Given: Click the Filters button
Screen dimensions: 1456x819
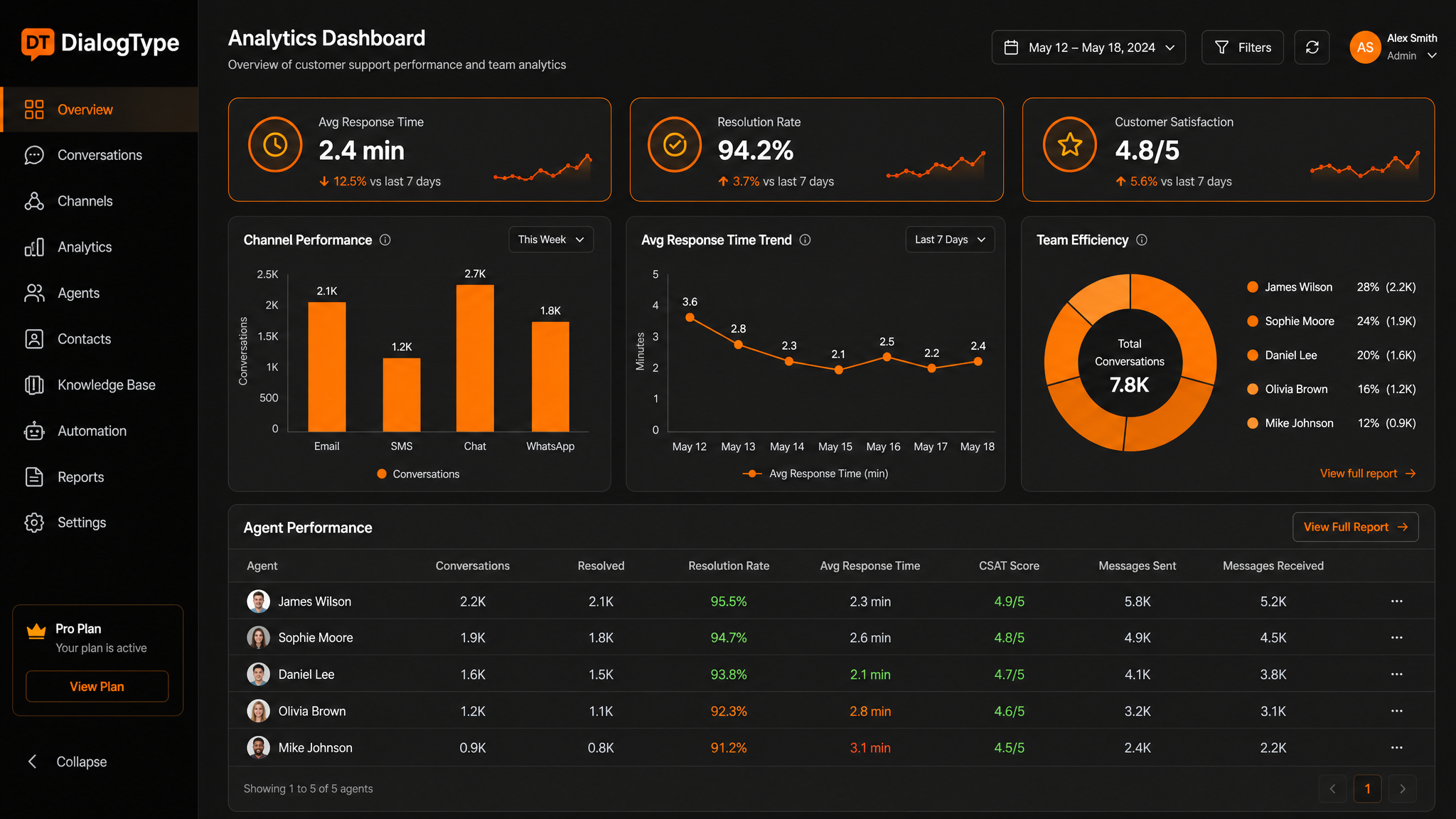Looking at the screenshot, I should [1243, 48].
